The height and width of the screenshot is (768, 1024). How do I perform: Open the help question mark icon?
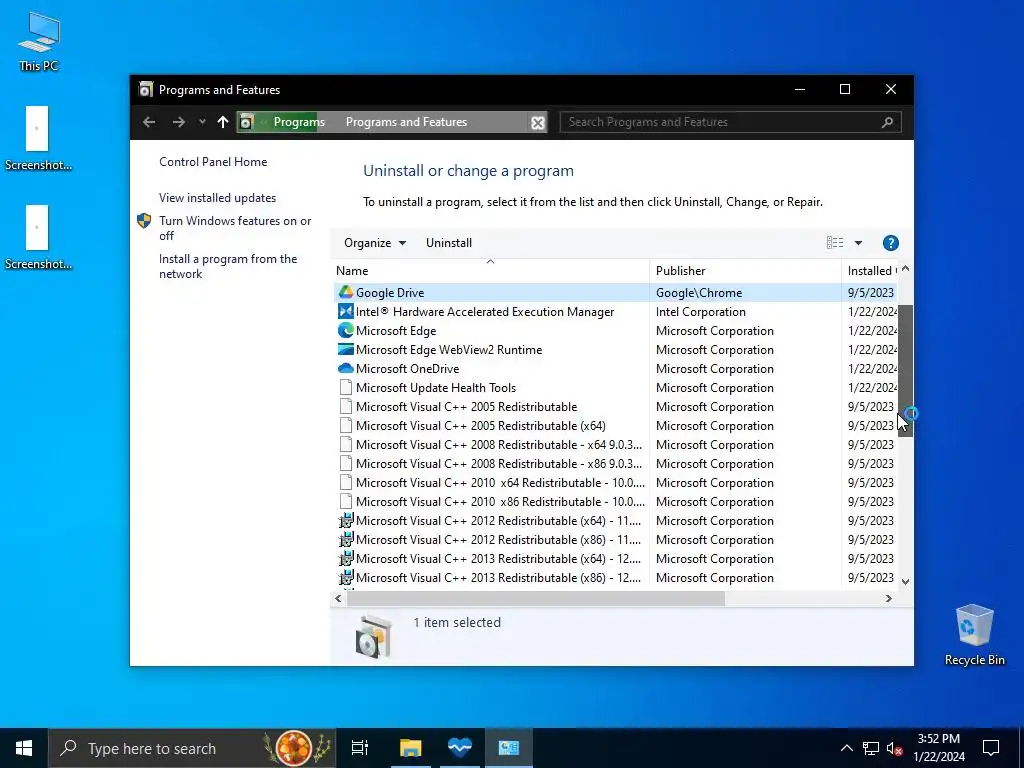[890, 243]
